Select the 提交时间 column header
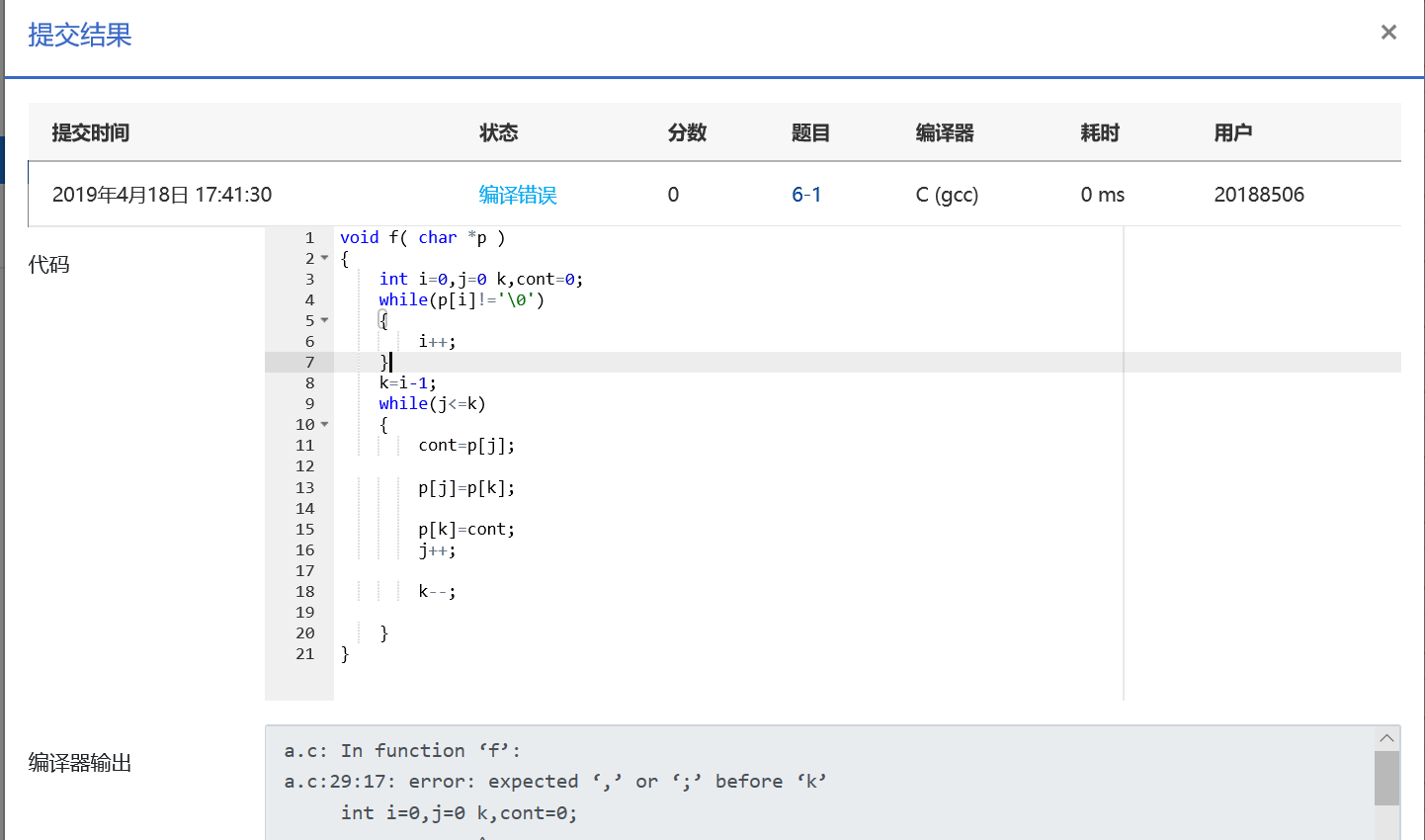This screenshot has width=1425, height=840. [x=91, y=132]
